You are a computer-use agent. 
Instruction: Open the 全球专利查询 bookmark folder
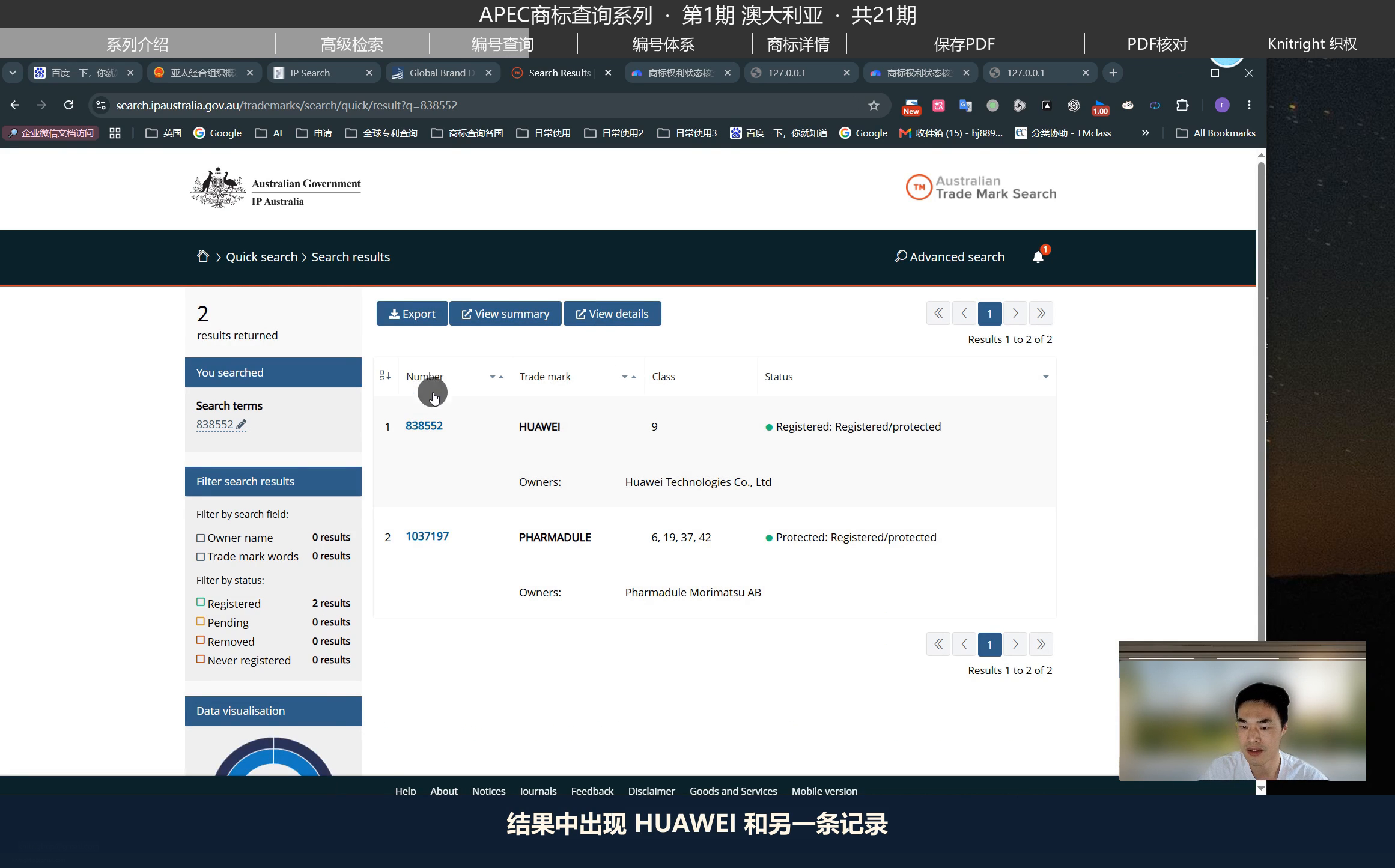[x=381, y=133]
